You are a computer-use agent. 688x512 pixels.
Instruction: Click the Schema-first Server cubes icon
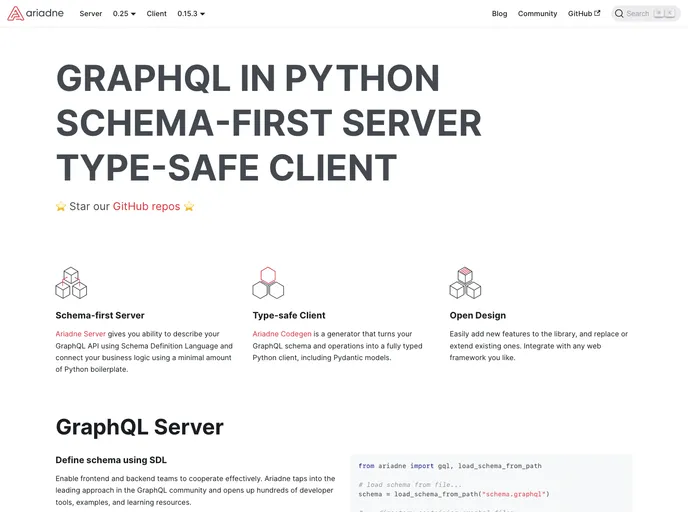click(71, 283)
